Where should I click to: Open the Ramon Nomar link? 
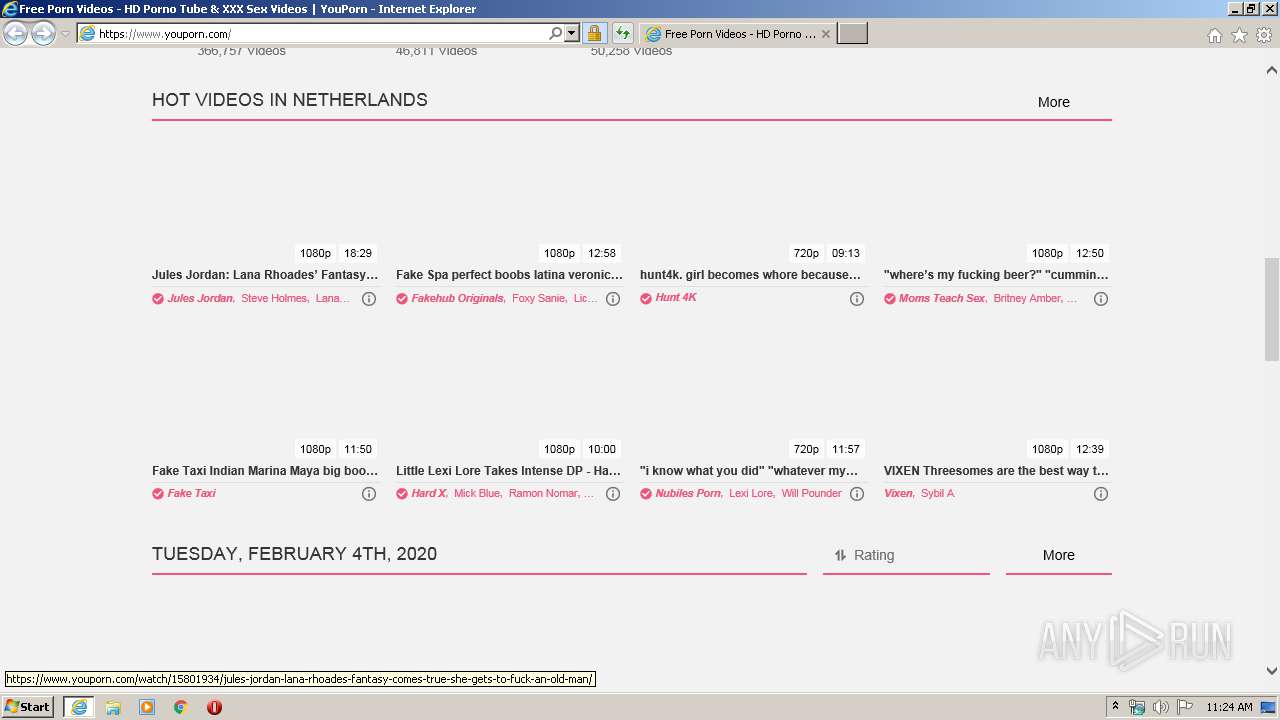[544, 493]
